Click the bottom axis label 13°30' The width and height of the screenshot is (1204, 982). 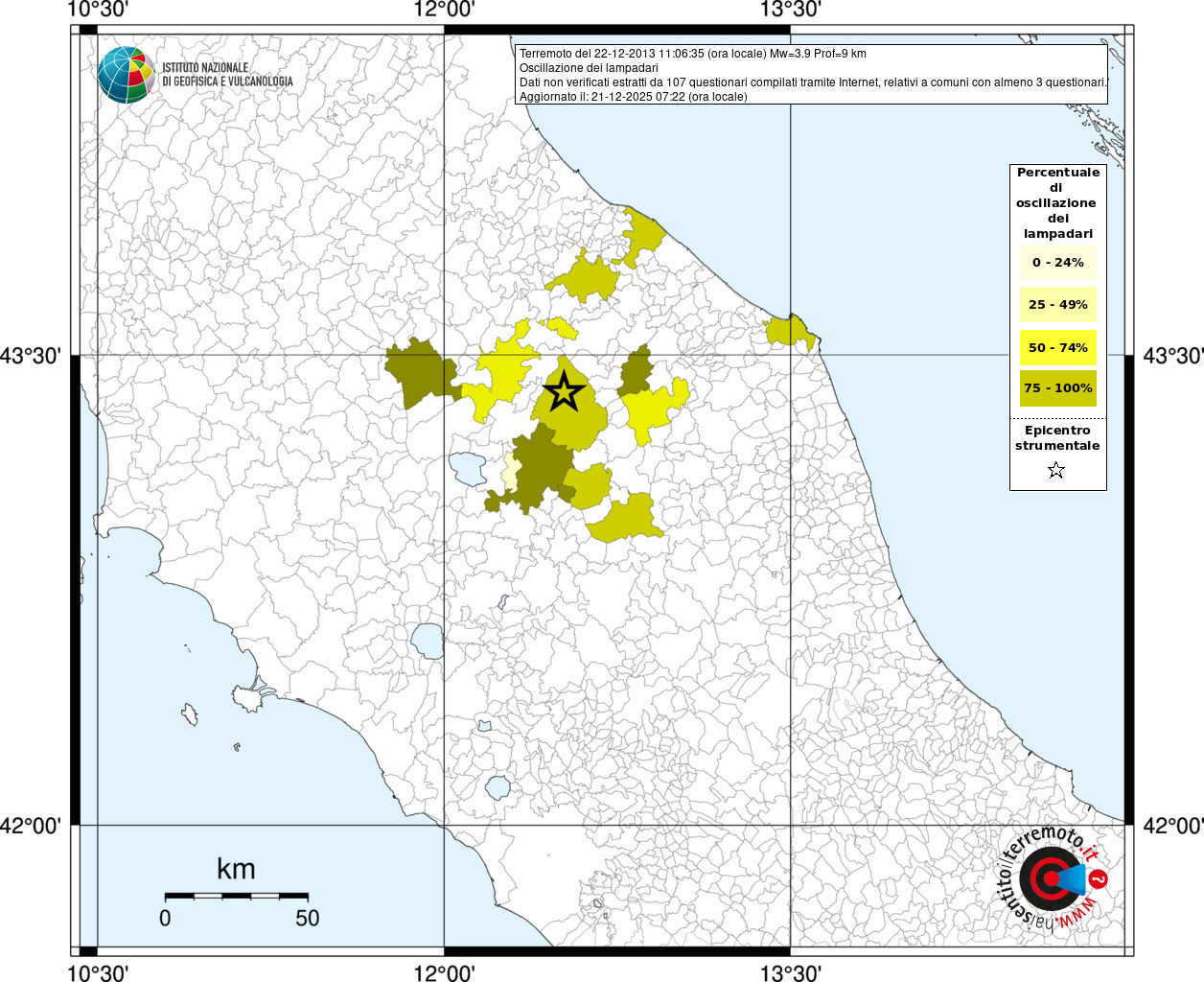click(790, 972)
